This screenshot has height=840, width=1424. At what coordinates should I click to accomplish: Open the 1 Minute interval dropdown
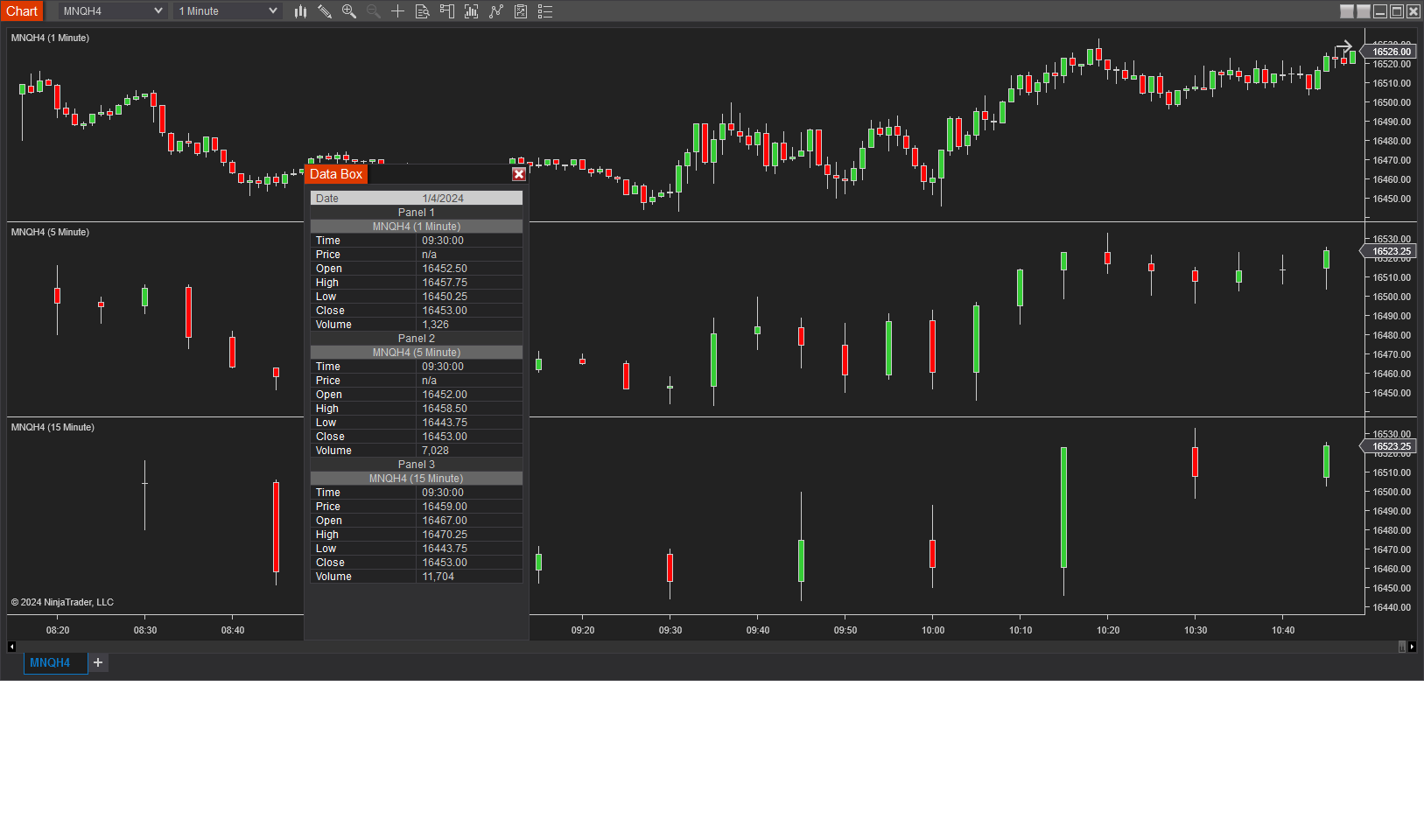coord(228,11)
